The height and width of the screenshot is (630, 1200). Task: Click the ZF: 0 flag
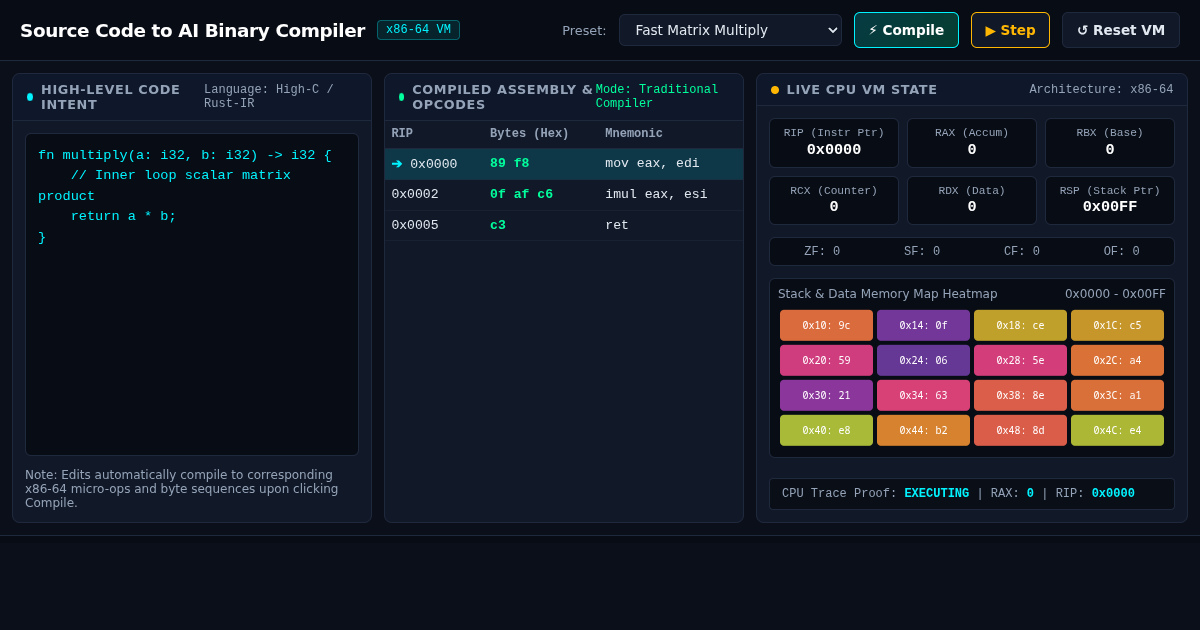(x=822, y=252)
